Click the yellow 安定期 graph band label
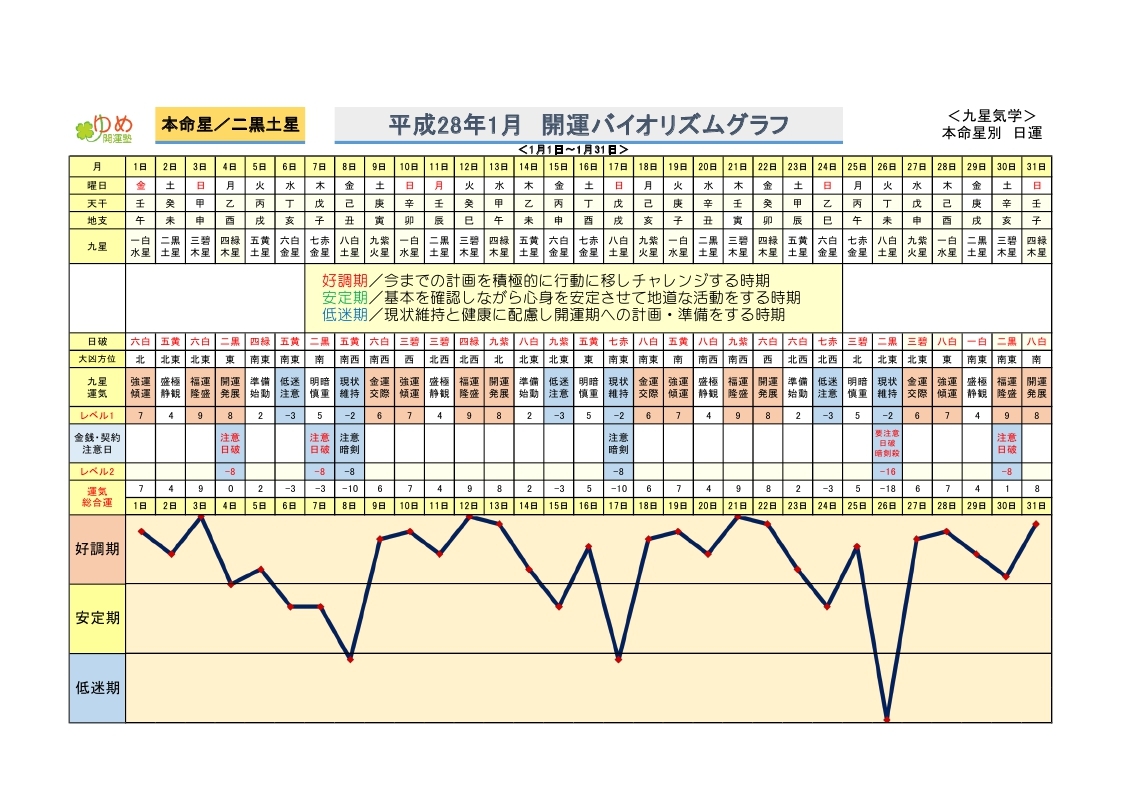The image size is (1122, 794). pyautogui.click(x=97, y=618)
